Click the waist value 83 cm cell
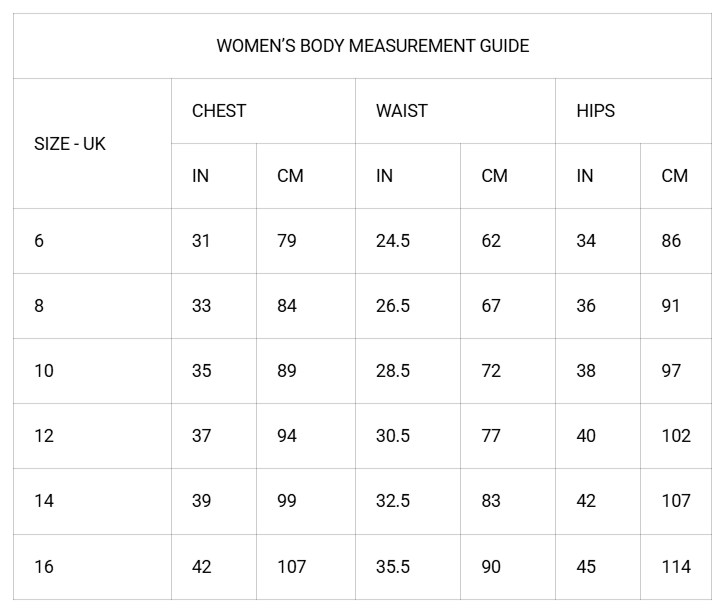The height and width of the screenshot is (612, 725). [x=491, y=501]
